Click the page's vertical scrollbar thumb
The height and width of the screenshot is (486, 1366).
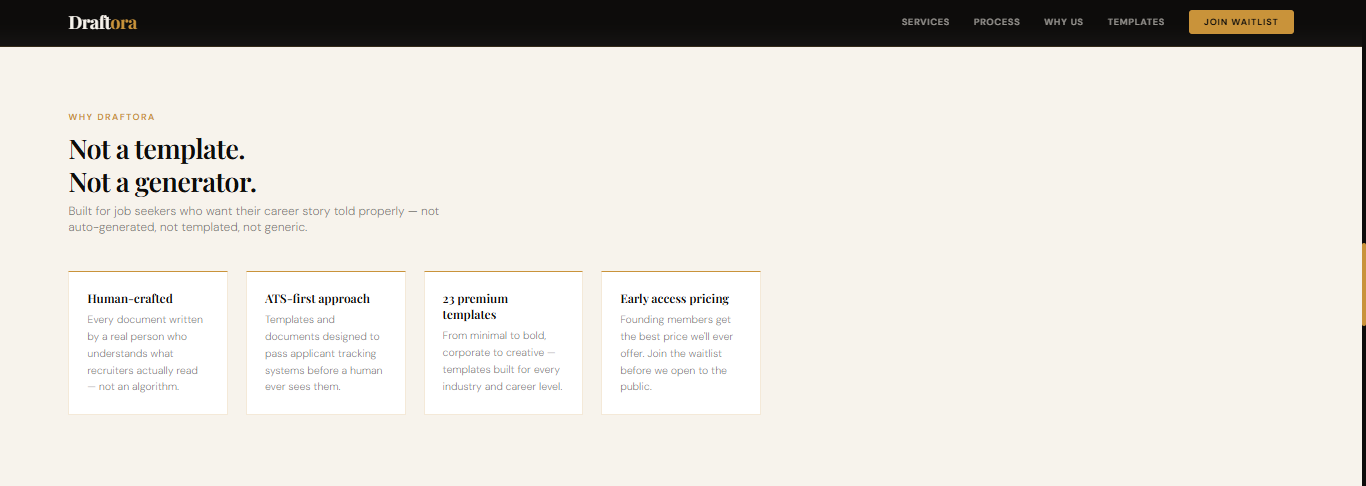pos(1363,284)
